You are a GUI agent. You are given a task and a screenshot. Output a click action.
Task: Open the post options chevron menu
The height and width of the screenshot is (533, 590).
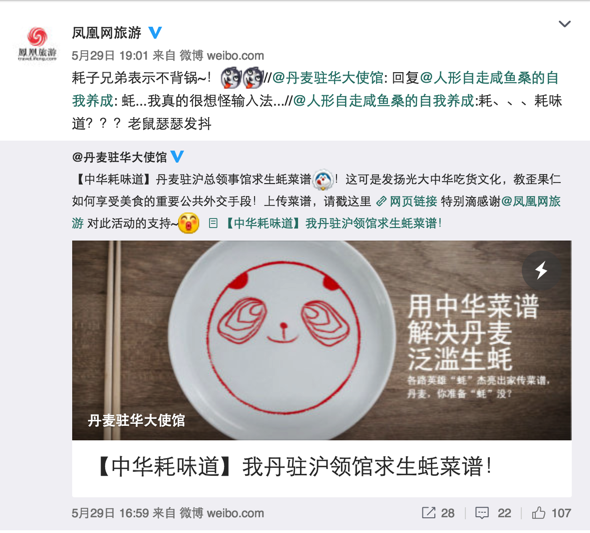(564, 24)
